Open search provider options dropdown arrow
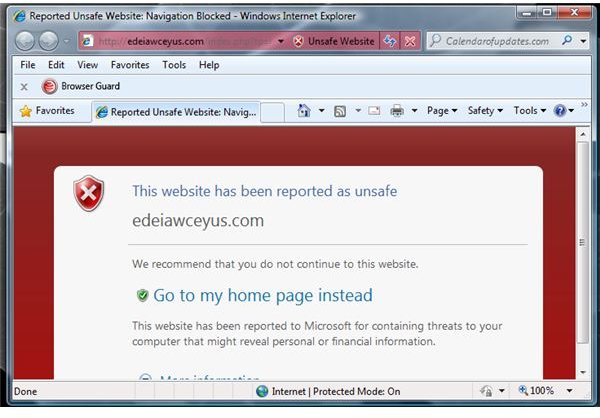Screen dimensions: 600x418 point(583,41)
